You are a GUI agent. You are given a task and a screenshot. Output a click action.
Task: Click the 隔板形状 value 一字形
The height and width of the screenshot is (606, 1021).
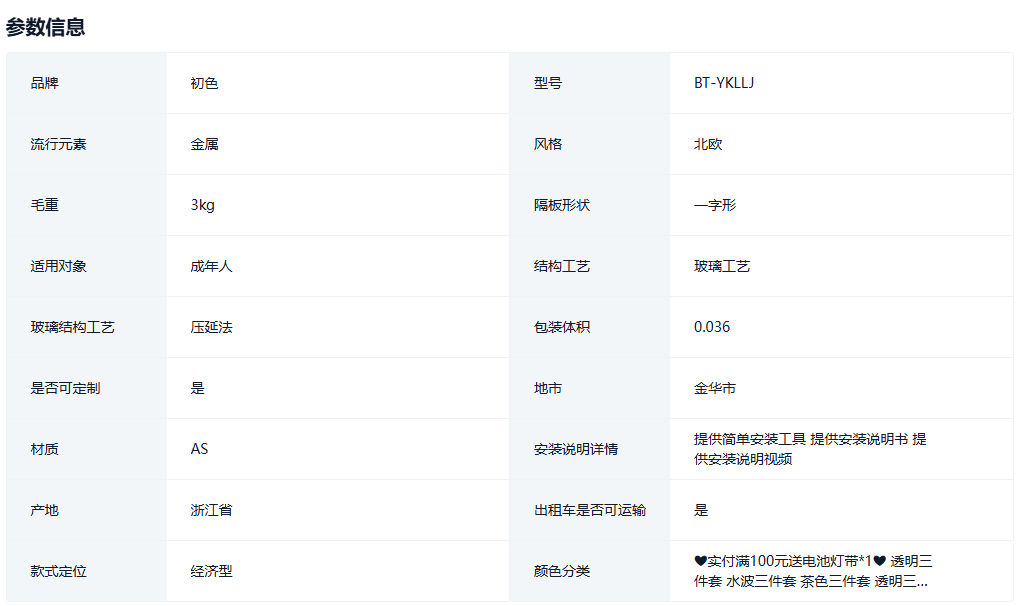[715, 205]
